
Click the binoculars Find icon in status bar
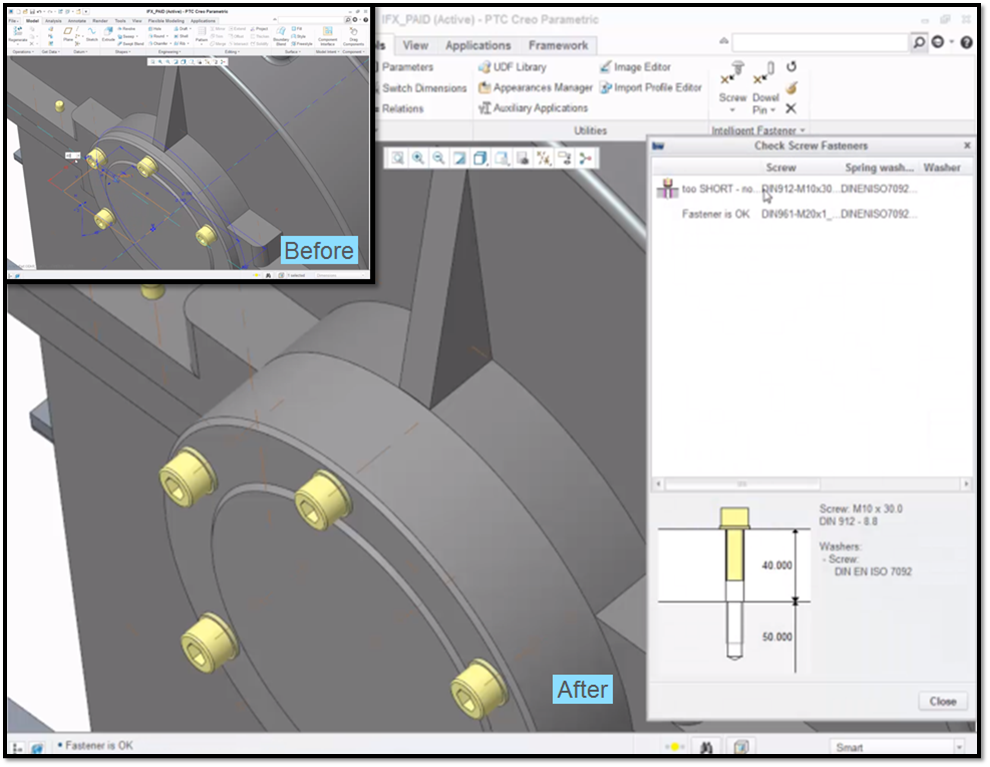pyautogui.click(x=707, y=747)
